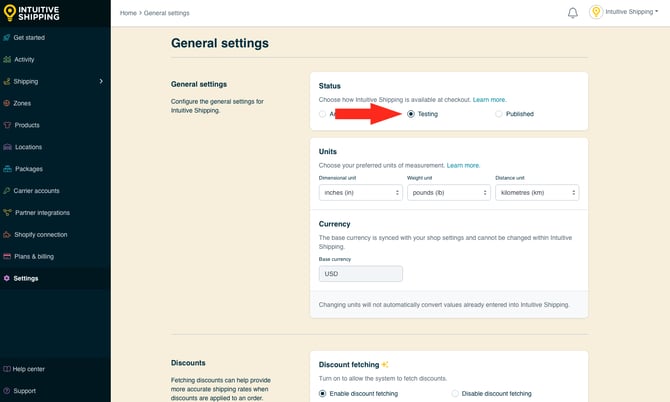
Task: Open Help center link
Action: pyautogui.click(x=28, y=369)
